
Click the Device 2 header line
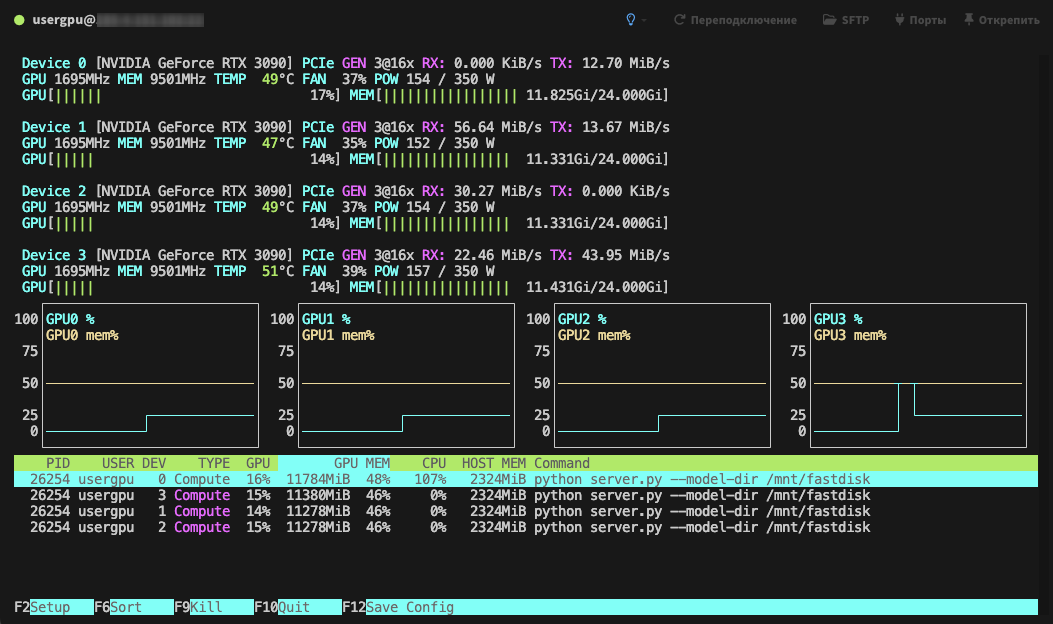[x=345, y=191]
